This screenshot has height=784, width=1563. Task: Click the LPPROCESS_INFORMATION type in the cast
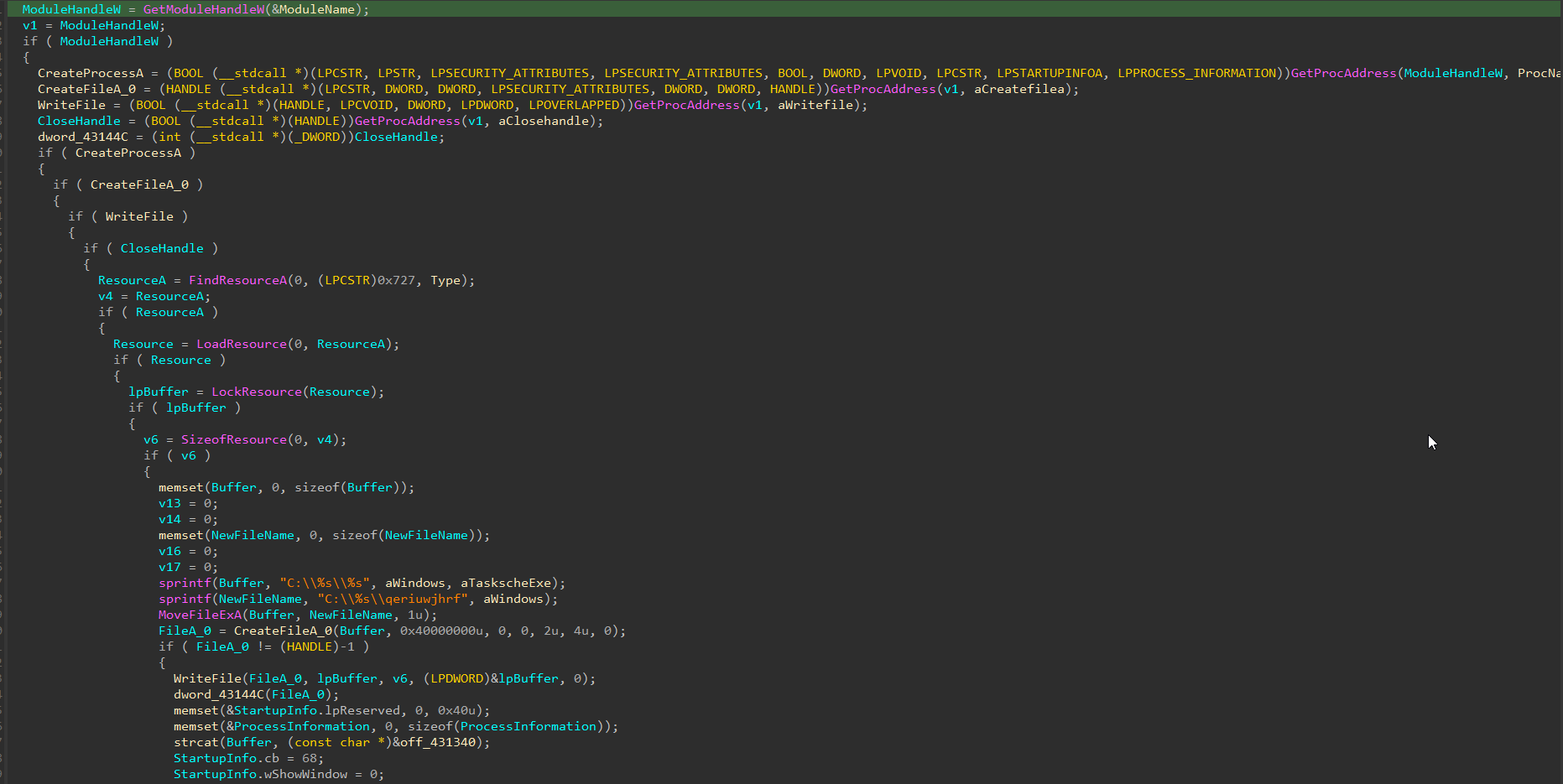tap(1197, 73)
